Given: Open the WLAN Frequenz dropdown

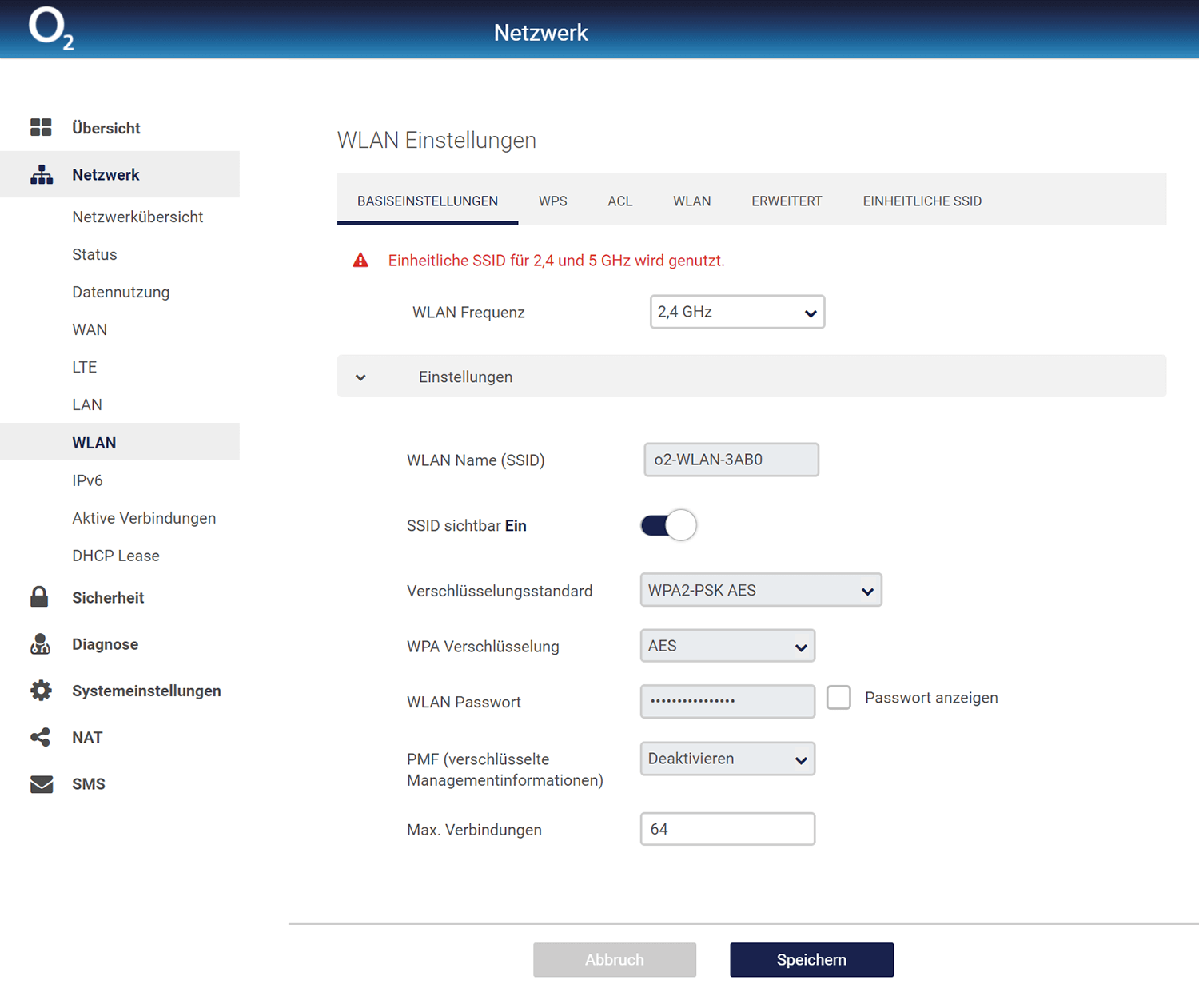Looking at the screenshot, I should pyautogui.click(x=737, y=312).
